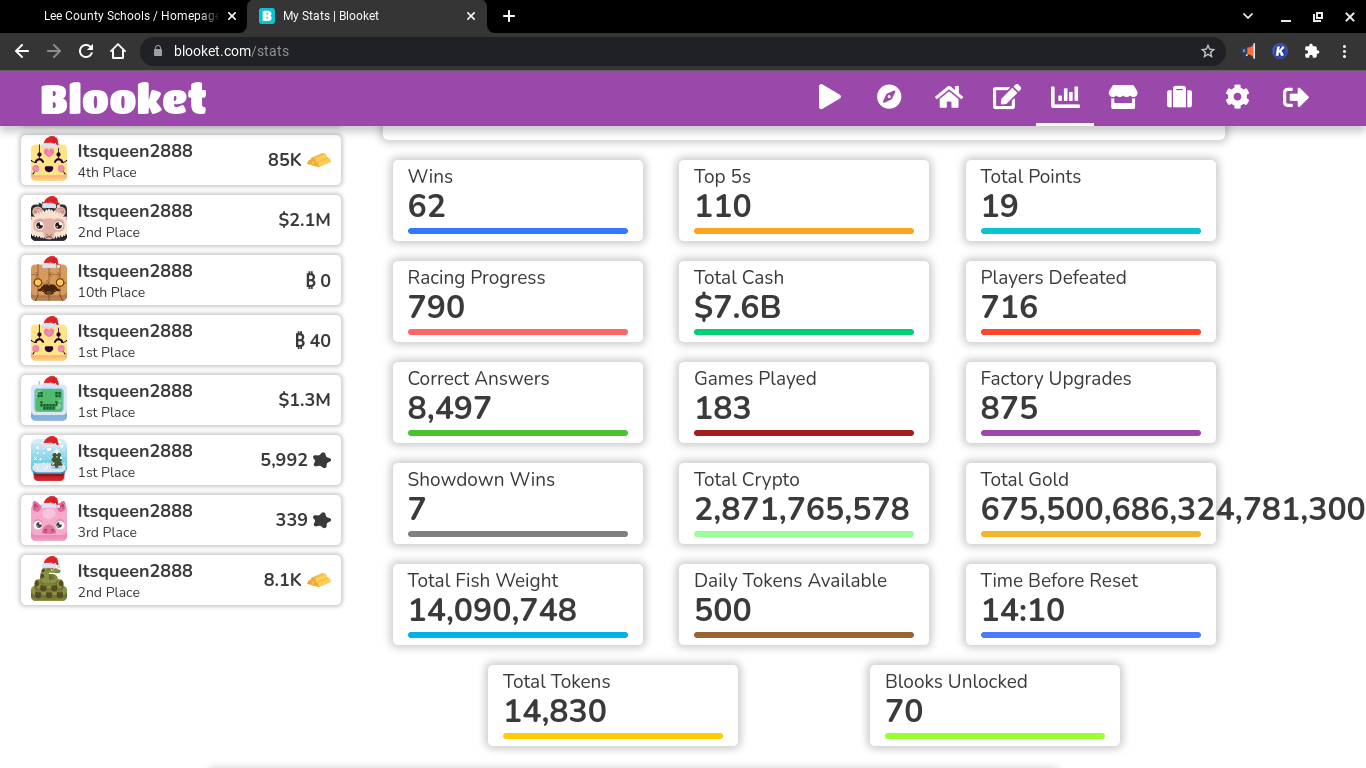This screenshot has width=1366, height=768.
Task: Open the Chrome three-dot menu
Action: click(1344, 51)
